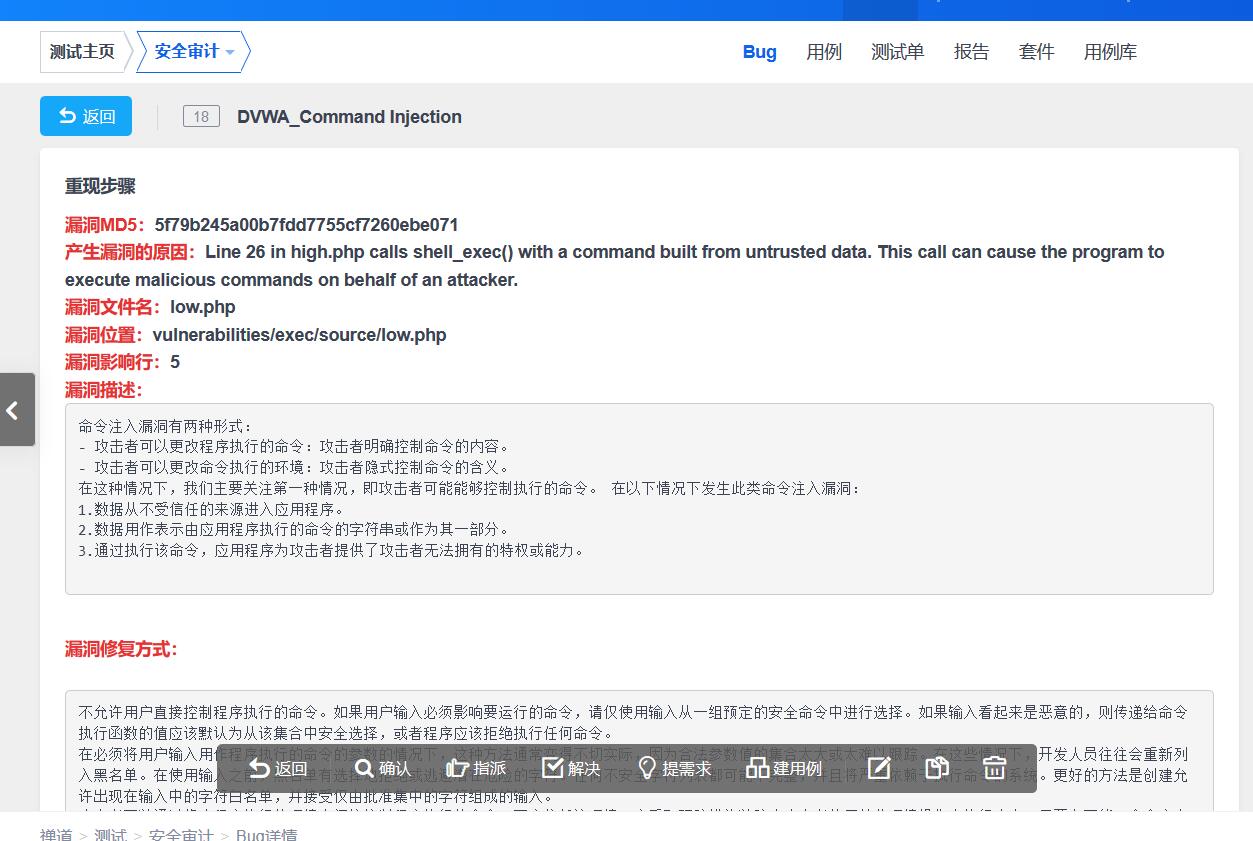Click 禅道 in the footer breadcrumb
1253x841 pixels.
tap(56, 835)
